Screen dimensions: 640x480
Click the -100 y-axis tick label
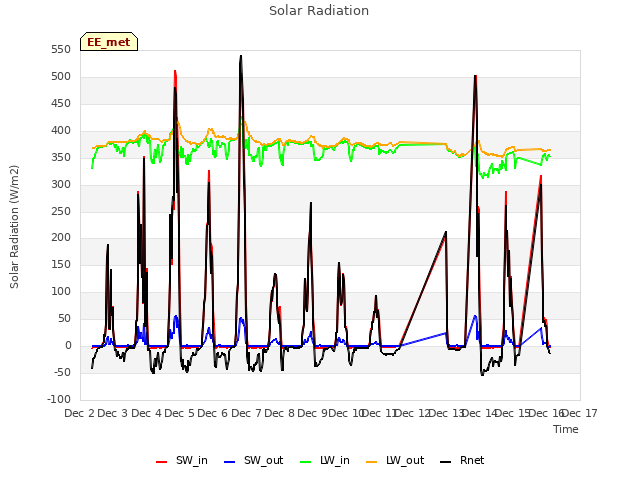pyautogui.click(x=59, y=399)
